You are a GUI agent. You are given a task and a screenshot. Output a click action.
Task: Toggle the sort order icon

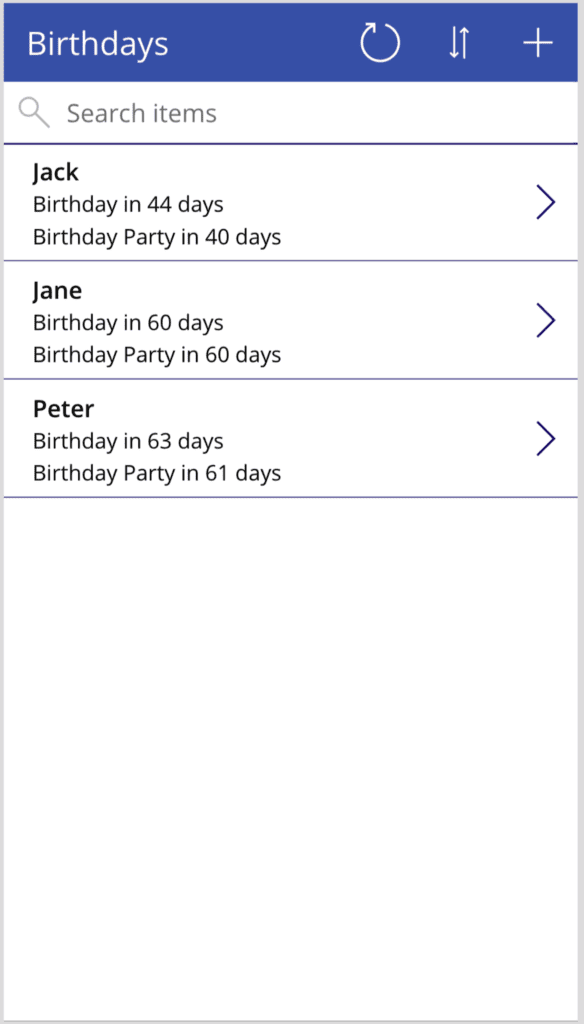(x=459, y=43)
